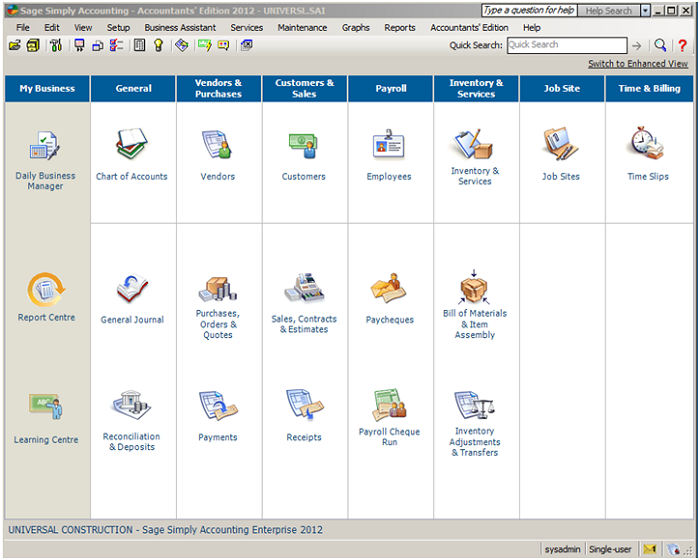The image size is (700, 560).
Task: Click the close all windows toolbar icon
Action: coord(246,45)
